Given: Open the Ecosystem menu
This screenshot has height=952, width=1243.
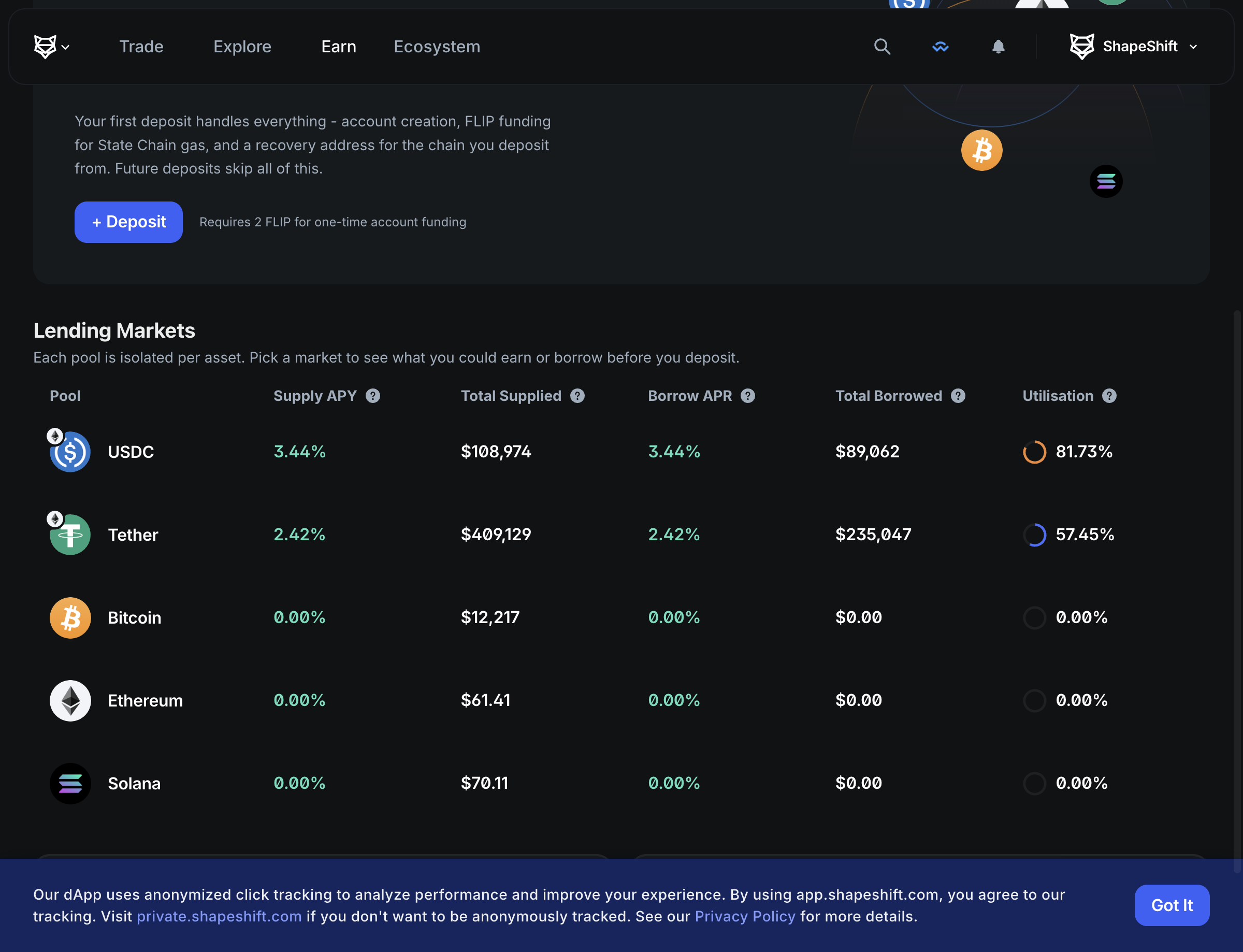Looking at the screenshot, I should pos(436,47).
